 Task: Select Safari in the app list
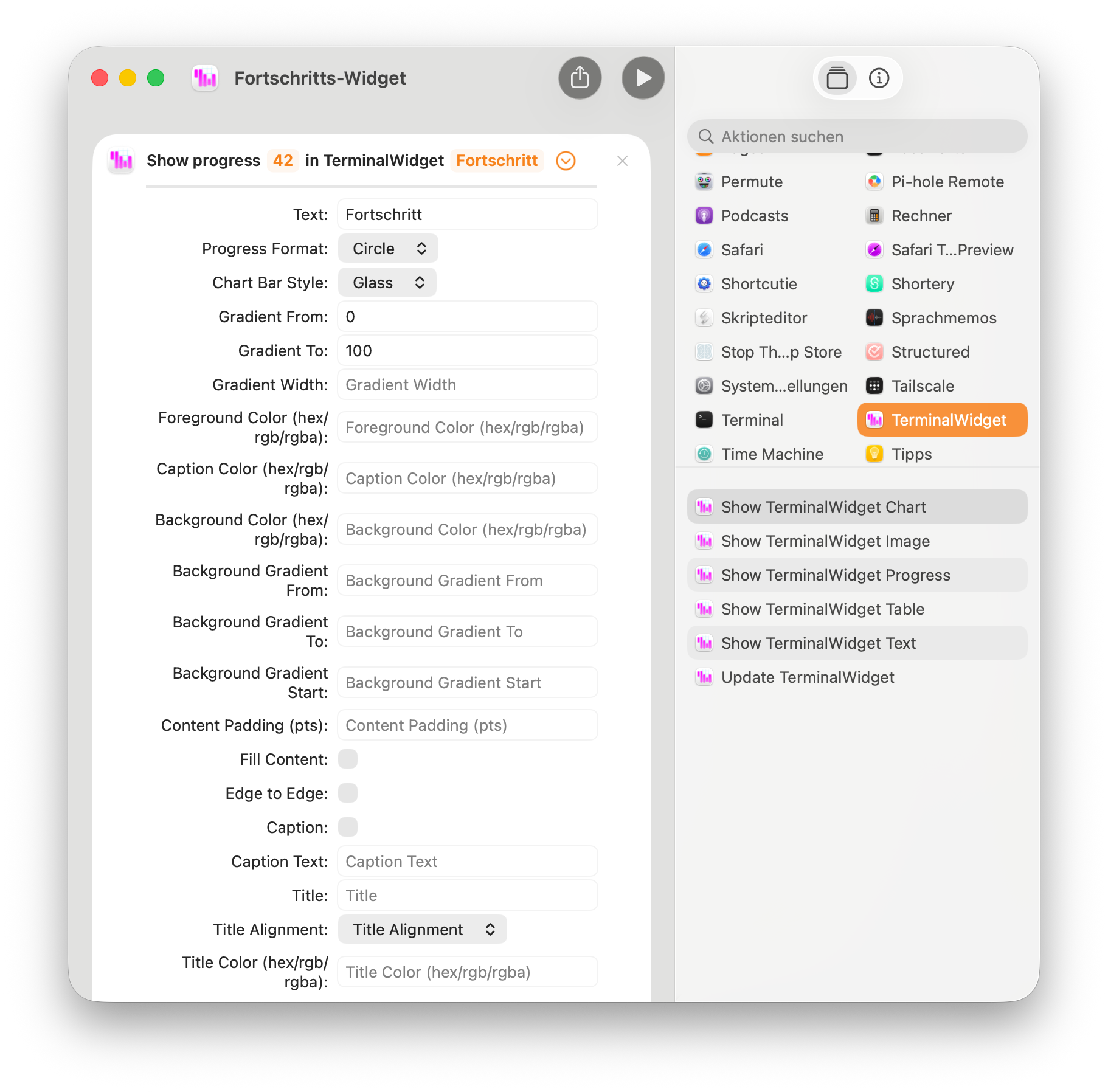[772, 250]
